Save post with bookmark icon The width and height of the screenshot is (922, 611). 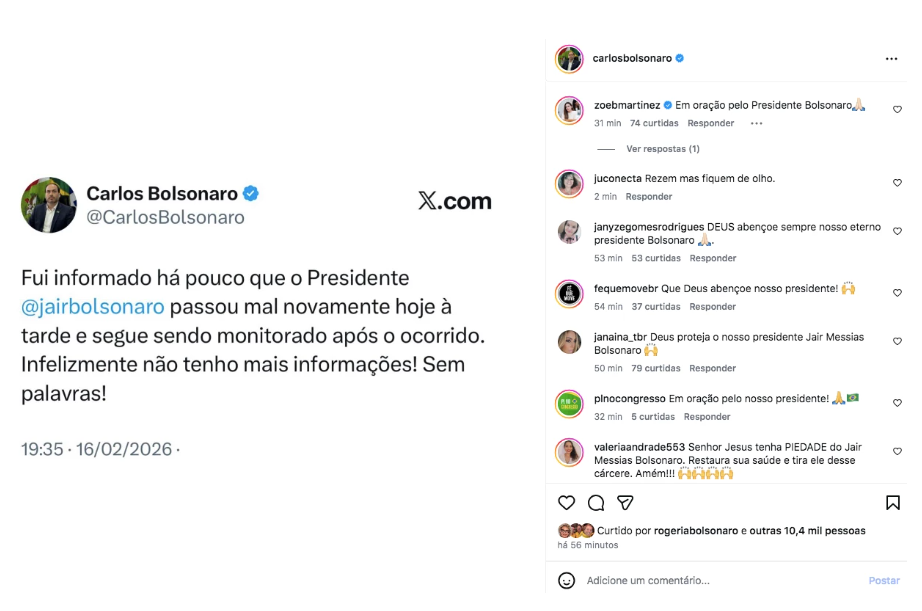tap(892, 503)
